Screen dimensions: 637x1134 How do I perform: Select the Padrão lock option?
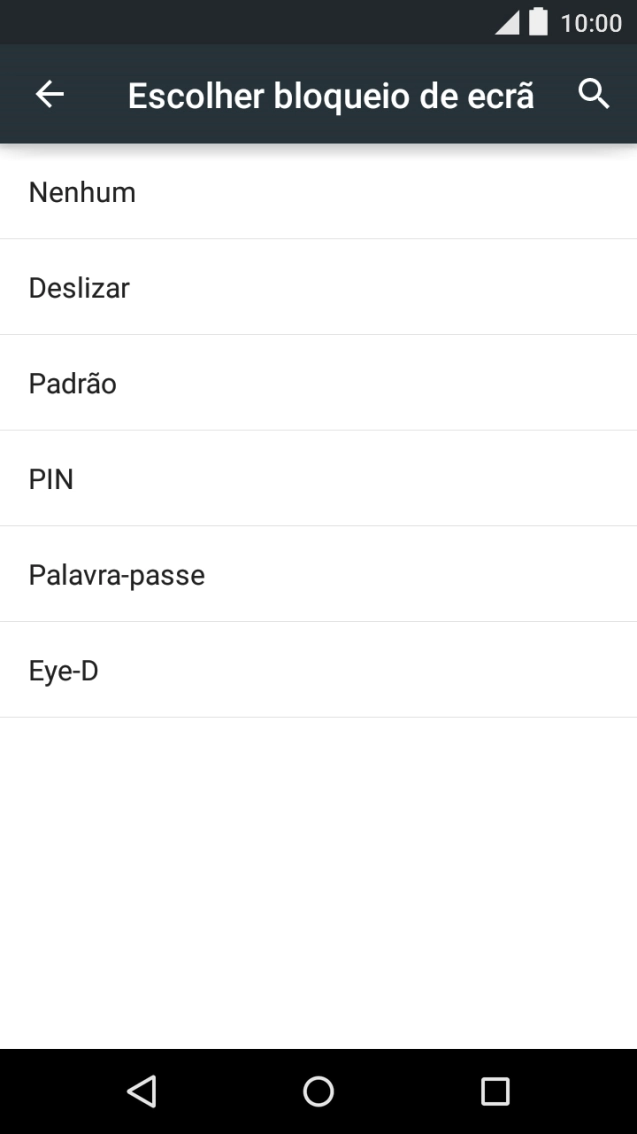(318, 383)
